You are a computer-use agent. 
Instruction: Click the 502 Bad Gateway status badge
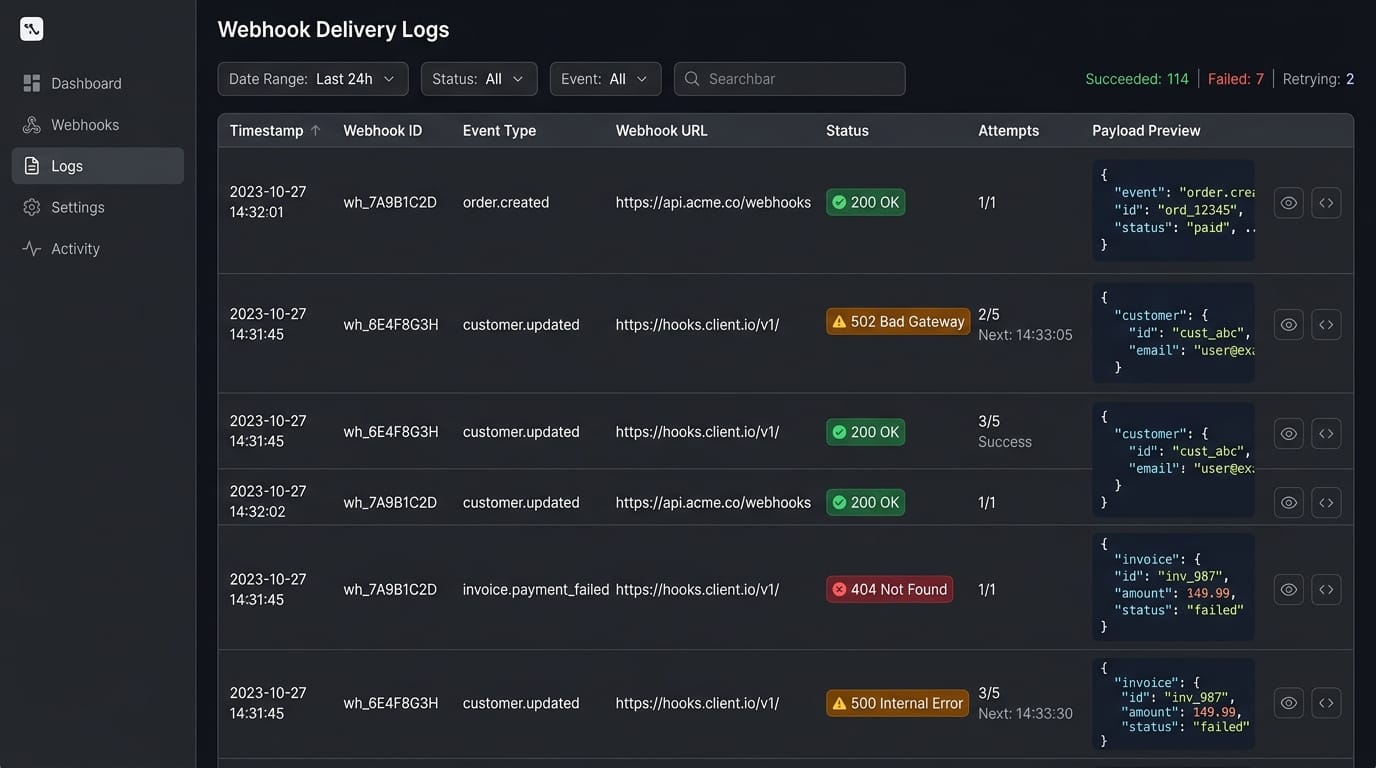(x=898, y=322)
